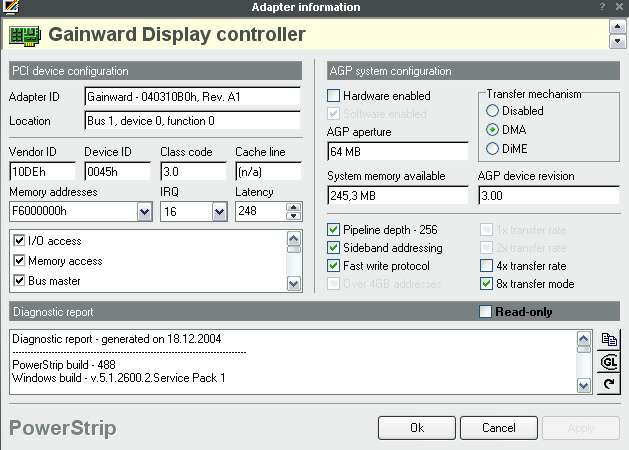Screen dimensions: 629x450
Task: Click the Cache line field
Action: tap(268, 172)
